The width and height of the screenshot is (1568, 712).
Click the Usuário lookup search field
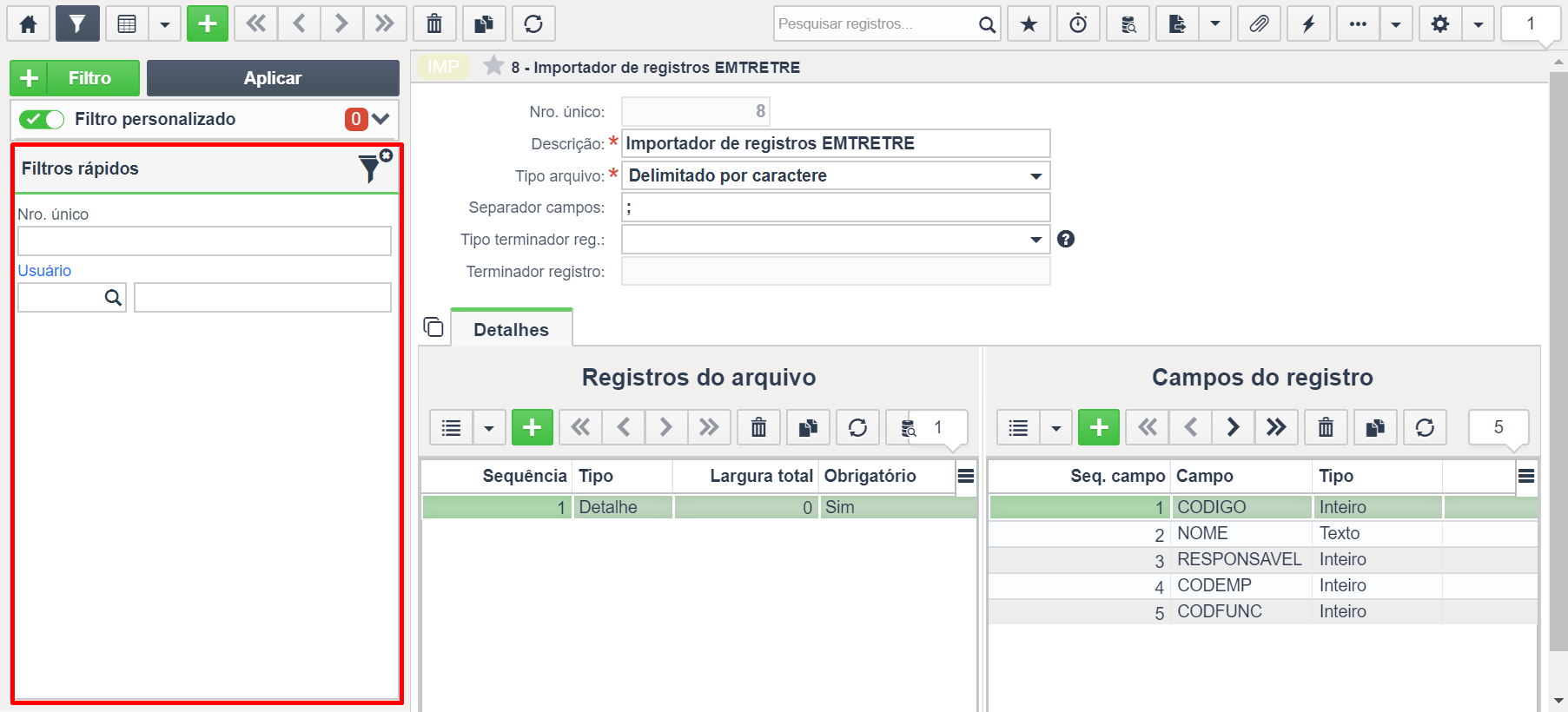[x=72, y=297]
